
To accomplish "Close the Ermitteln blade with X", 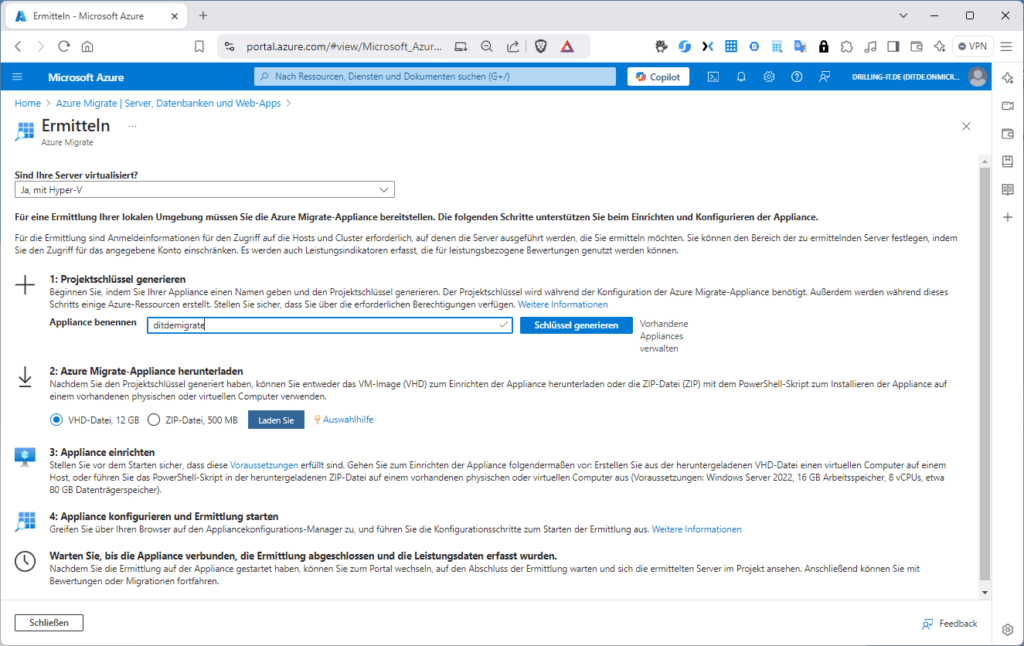I will 967,126.
